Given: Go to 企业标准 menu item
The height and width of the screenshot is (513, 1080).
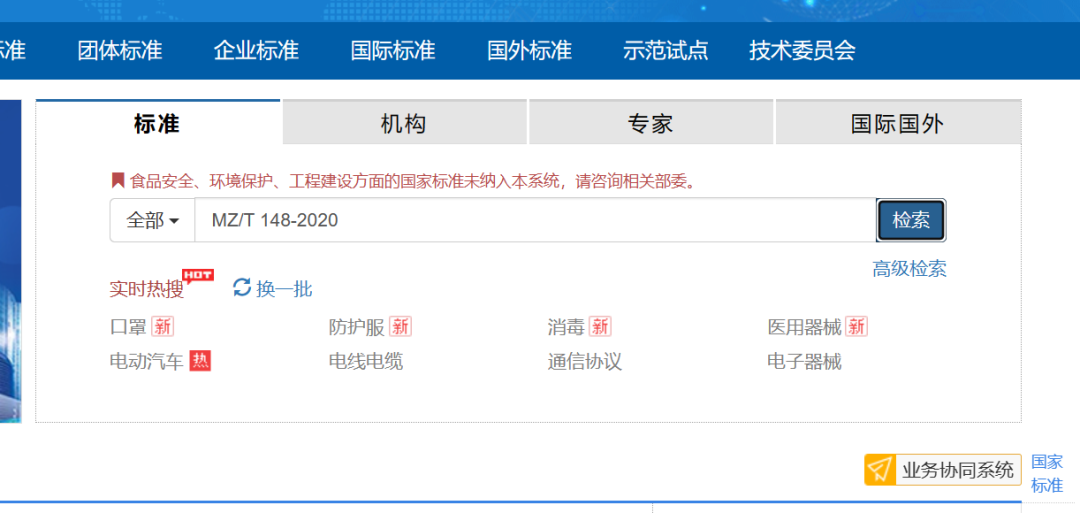Looking at the screenshot, I should tap(256, 50).
